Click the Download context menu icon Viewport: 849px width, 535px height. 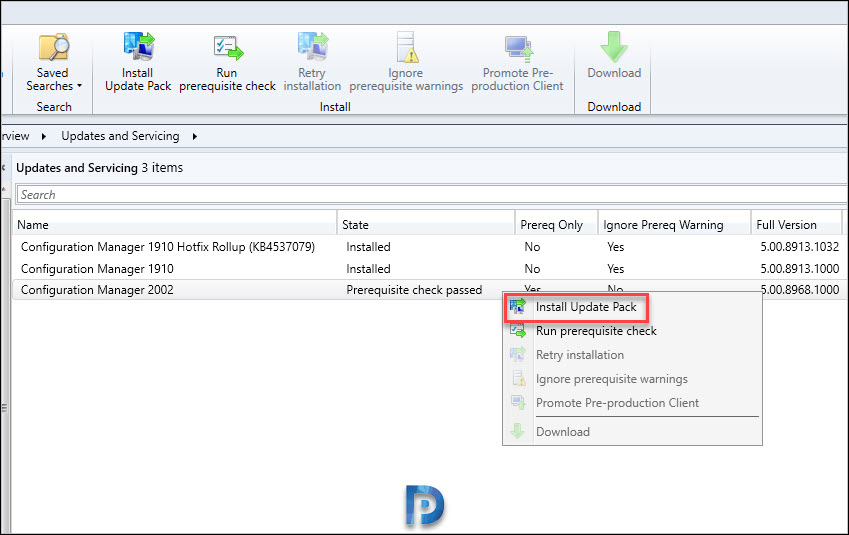pos(518,432)
